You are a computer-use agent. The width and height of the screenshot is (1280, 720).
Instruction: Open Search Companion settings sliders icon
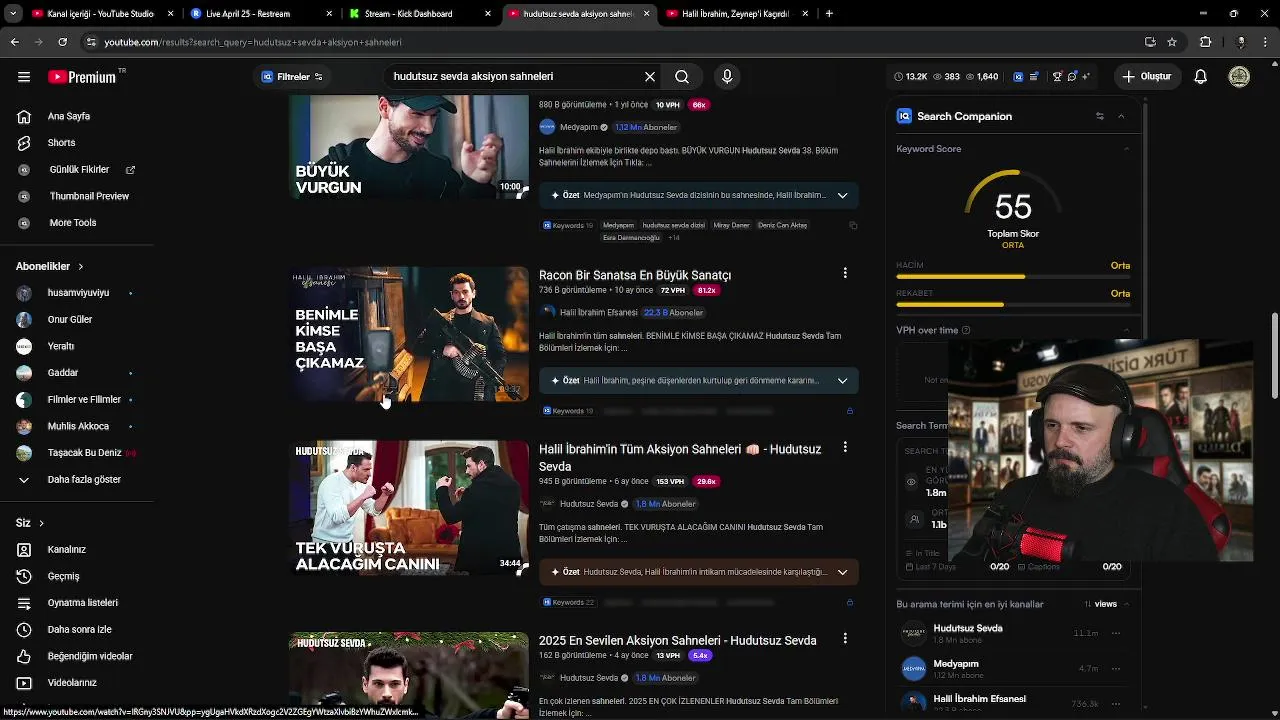click(1100, 116)
